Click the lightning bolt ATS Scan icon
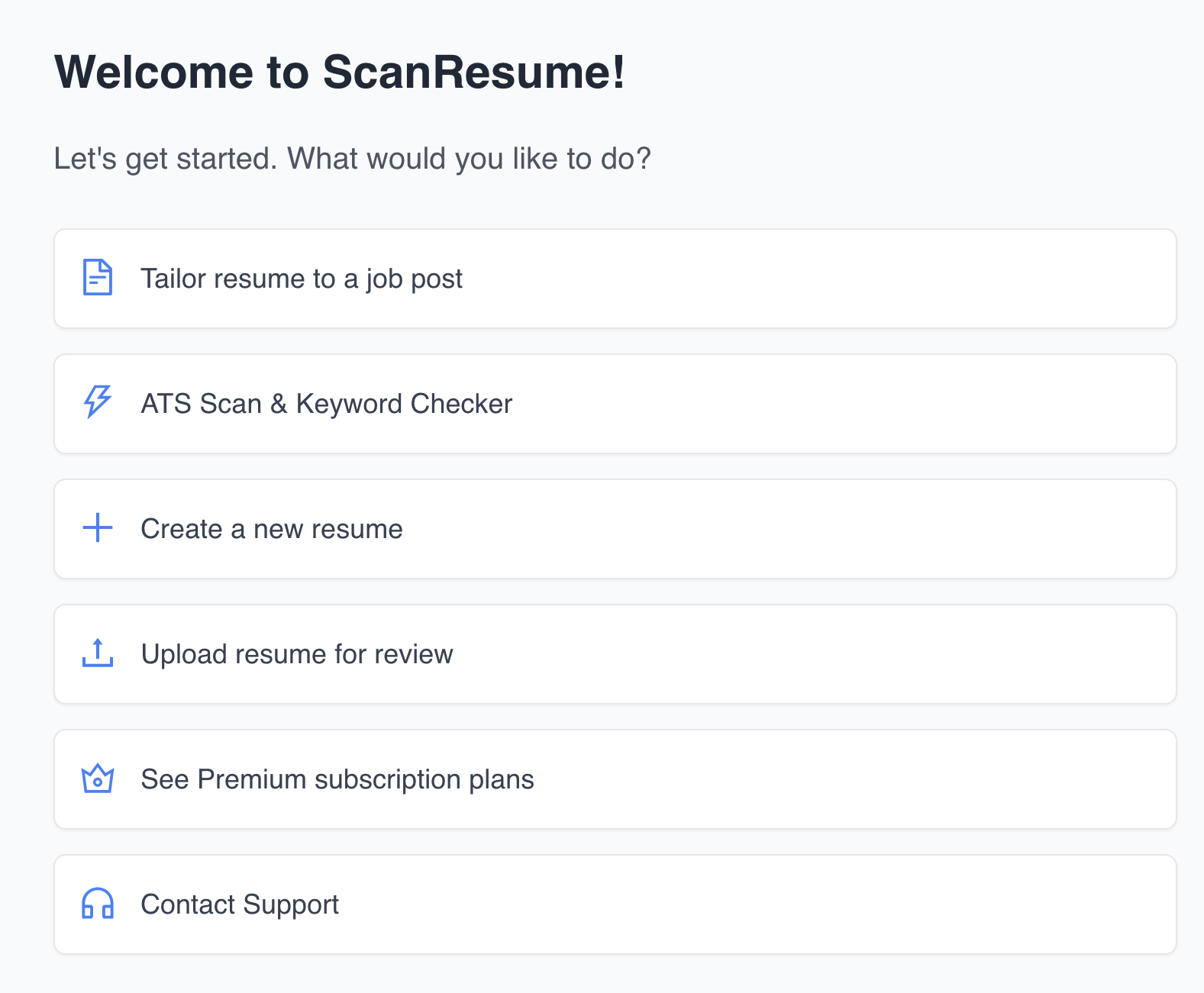 [x=98, y=402]
